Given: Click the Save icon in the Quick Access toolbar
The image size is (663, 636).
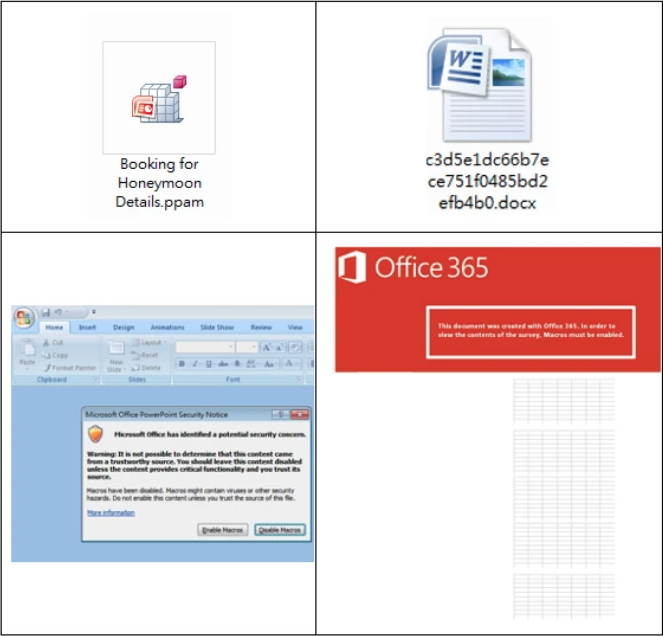Looking at the screenshot, I should tap(46, 313).
